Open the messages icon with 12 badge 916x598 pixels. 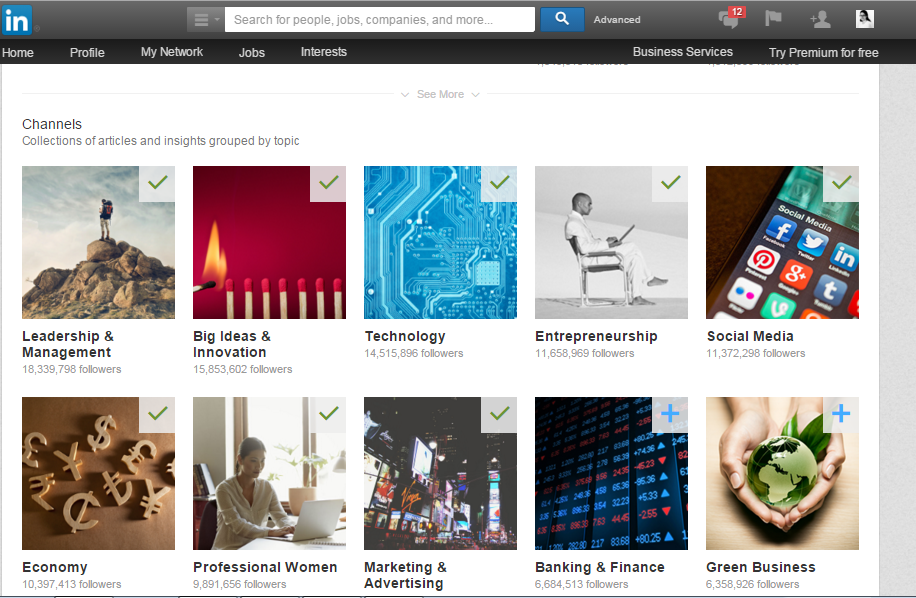[730, 19]
